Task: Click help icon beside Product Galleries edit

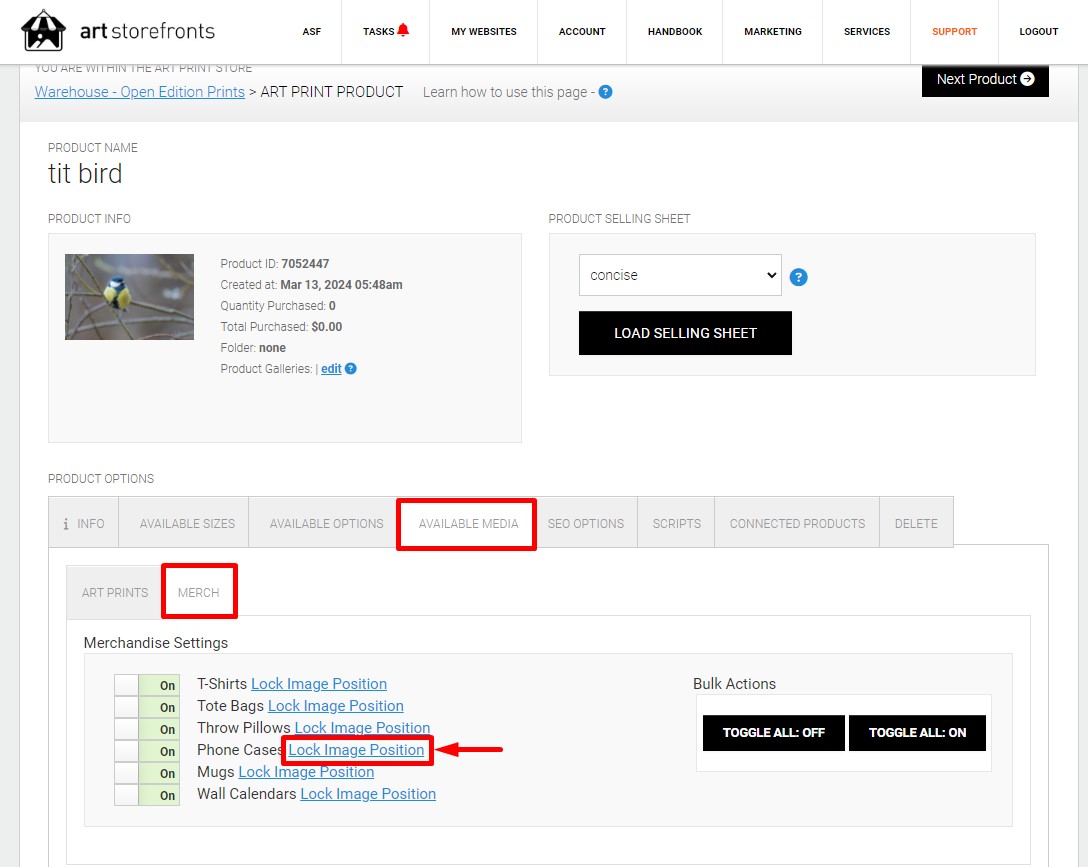Action: (350, 368)
